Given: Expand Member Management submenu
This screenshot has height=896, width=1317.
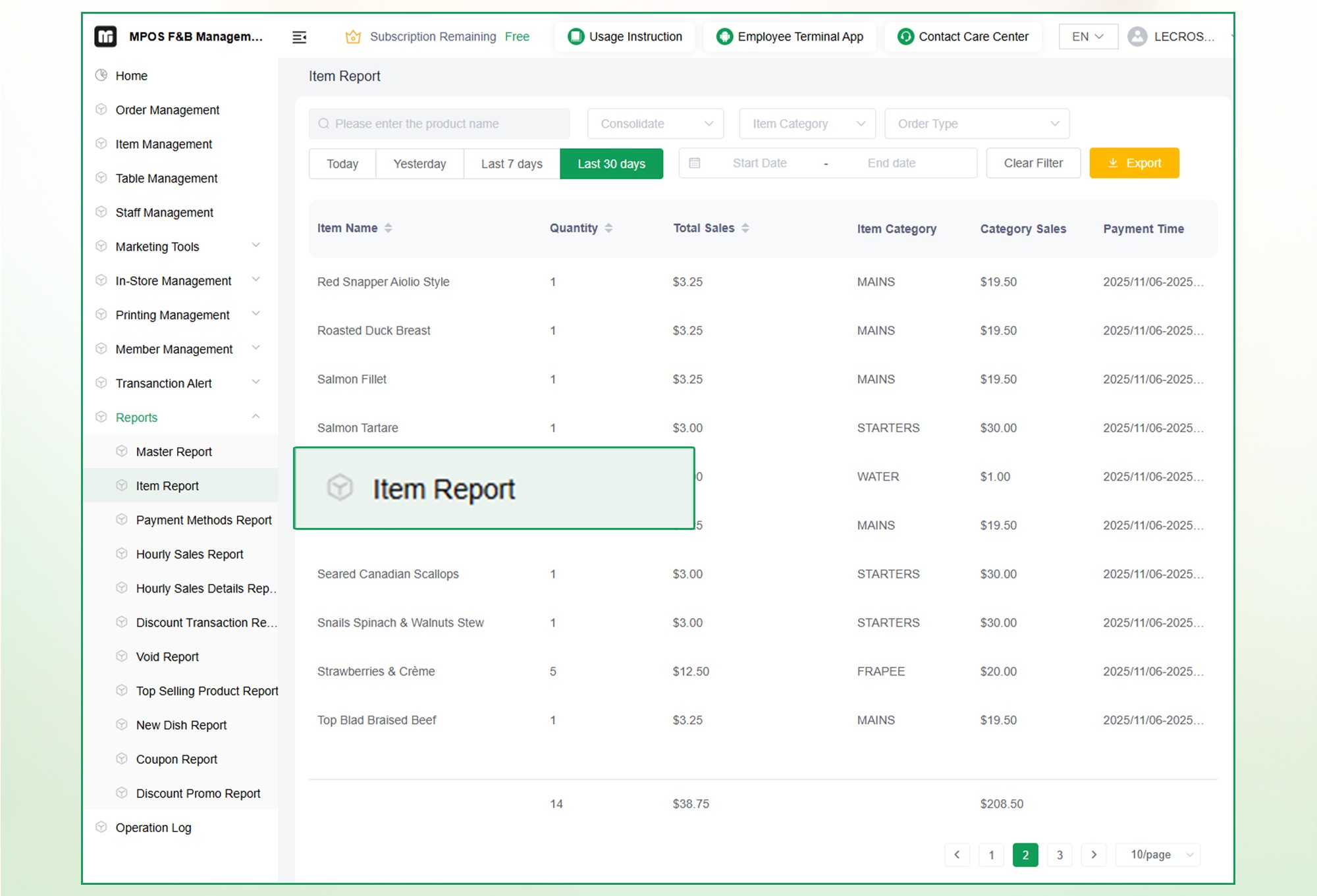Looking at the screenshot, I should 256,348.
